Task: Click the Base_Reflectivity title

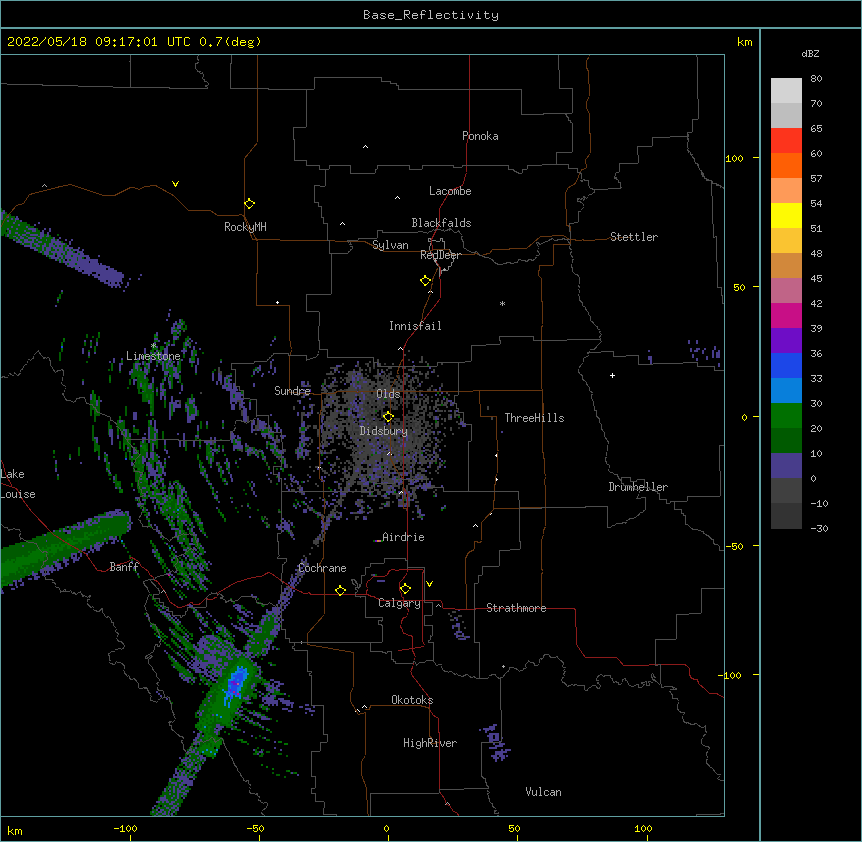Action: pos(431,15)
